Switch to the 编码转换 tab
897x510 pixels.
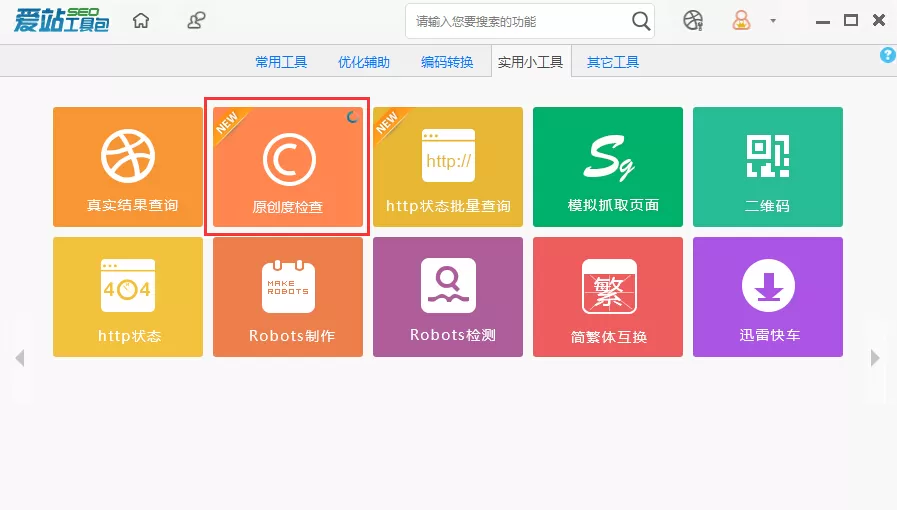447,62
